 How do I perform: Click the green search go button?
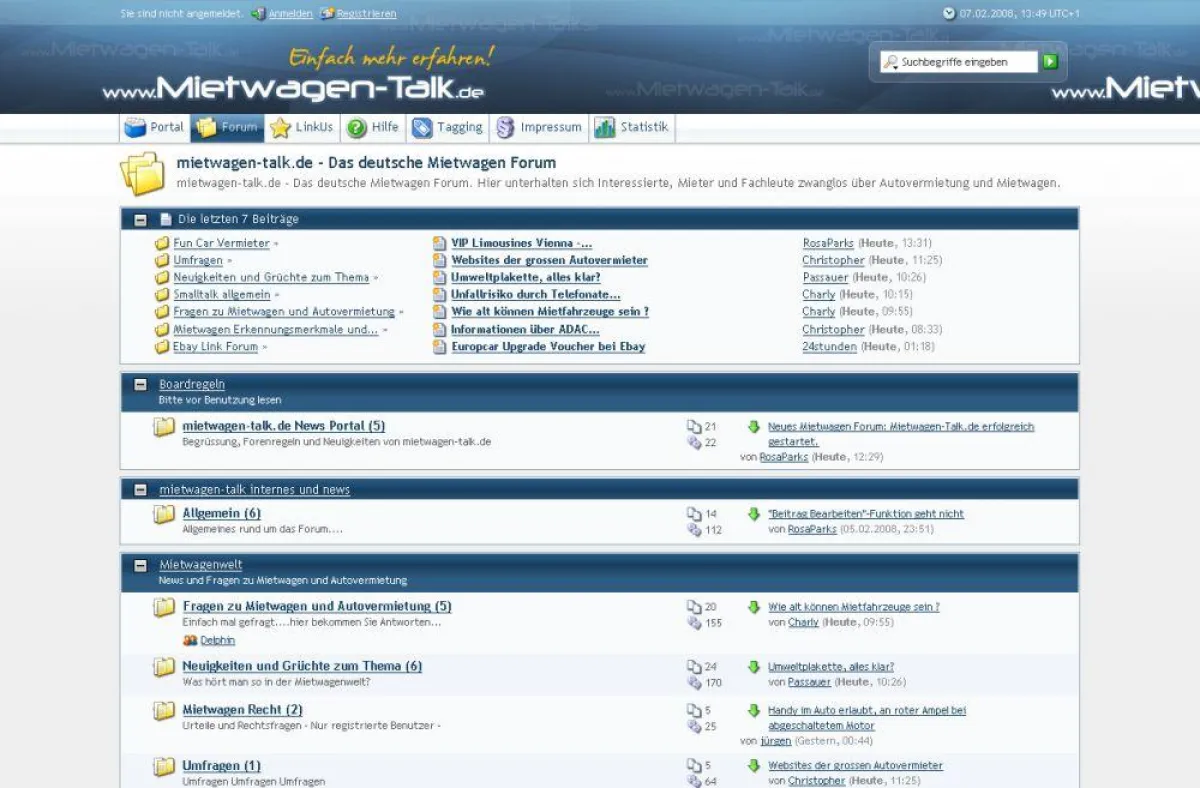coord(1049,62)
